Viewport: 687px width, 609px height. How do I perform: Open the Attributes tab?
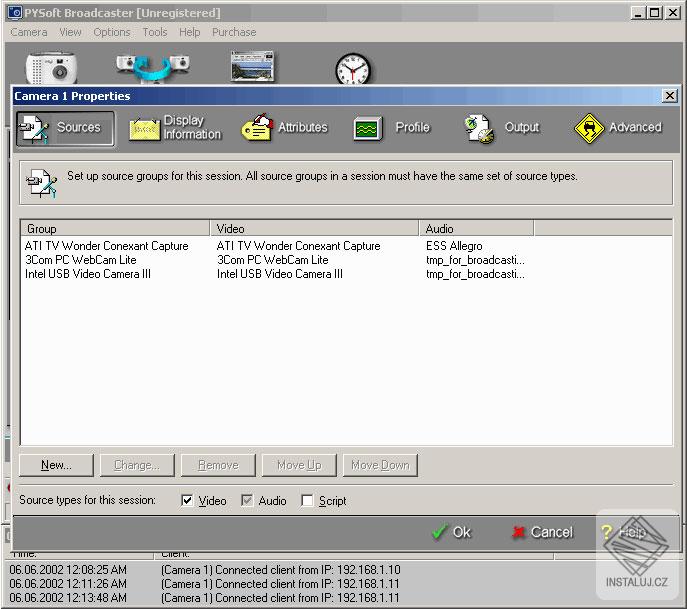pyautogui.click(x=285, y=127)
